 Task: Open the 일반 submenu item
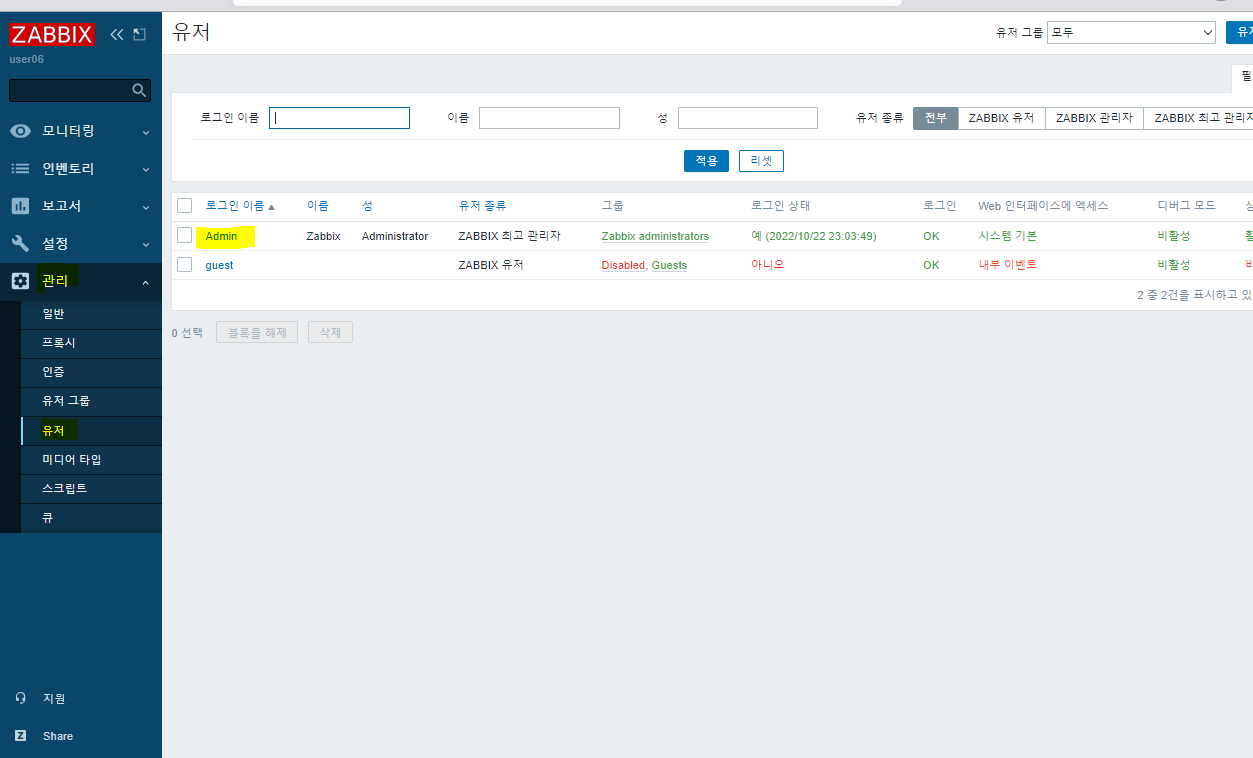pos(91,314)
